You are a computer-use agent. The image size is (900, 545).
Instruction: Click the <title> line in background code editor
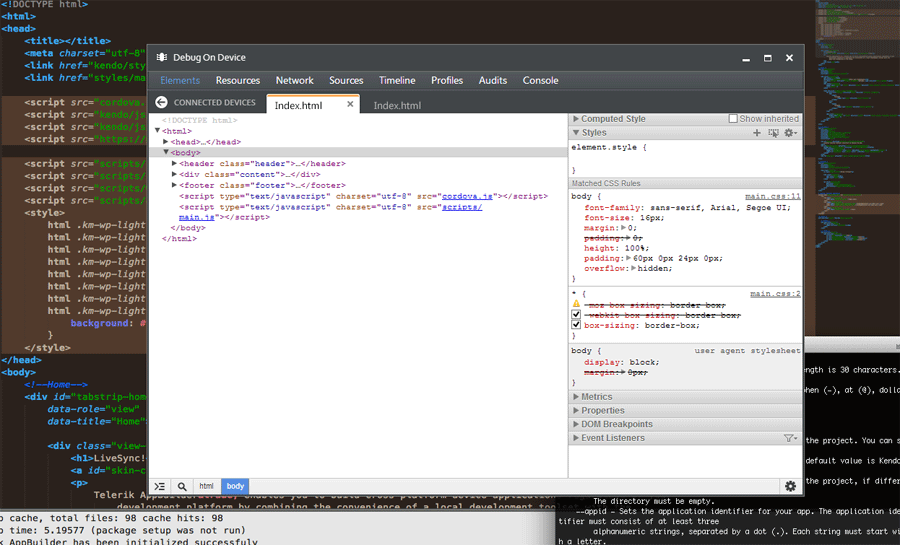(67, 41)
